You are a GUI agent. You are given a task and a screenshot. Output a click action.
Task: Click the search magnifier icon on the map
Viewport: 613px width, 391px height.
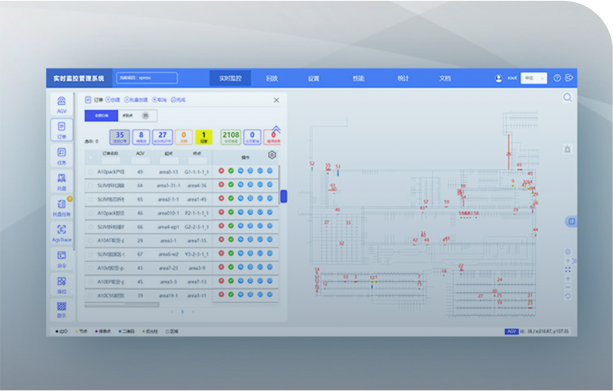(567, 98)
